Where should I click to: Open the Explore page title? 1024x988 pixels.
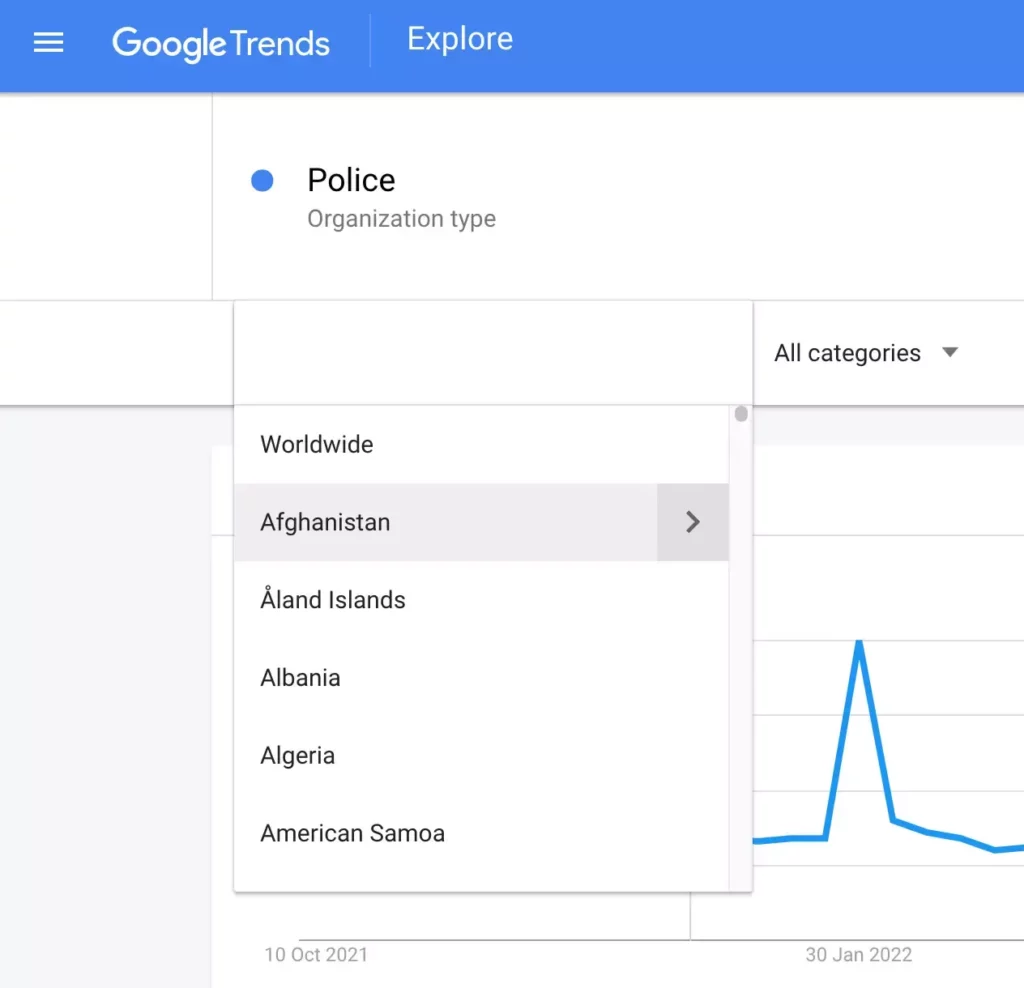tap(460, 39)
